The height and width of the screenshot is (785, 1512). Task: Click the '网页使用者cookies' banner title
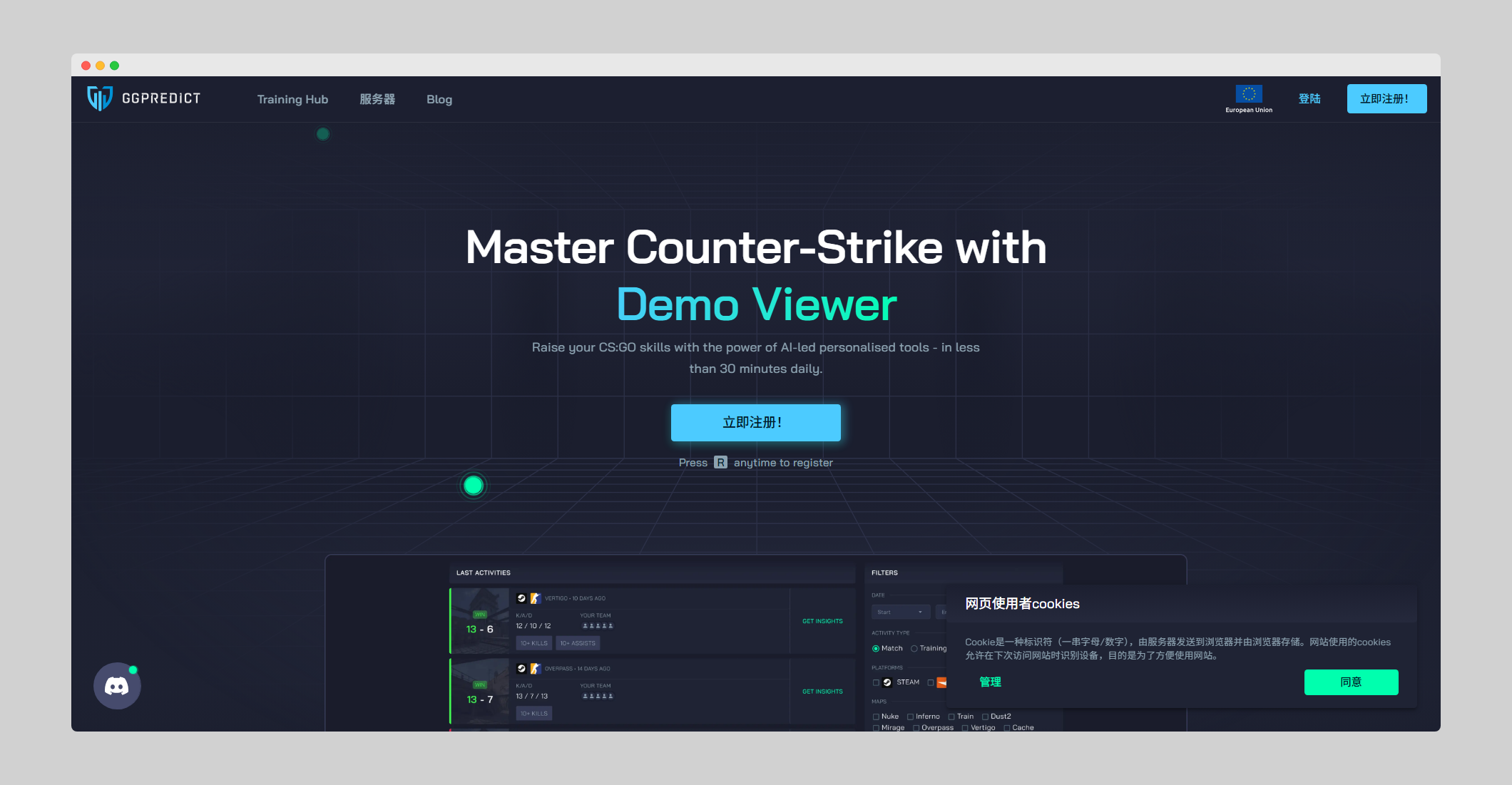tap(1022, 604)
